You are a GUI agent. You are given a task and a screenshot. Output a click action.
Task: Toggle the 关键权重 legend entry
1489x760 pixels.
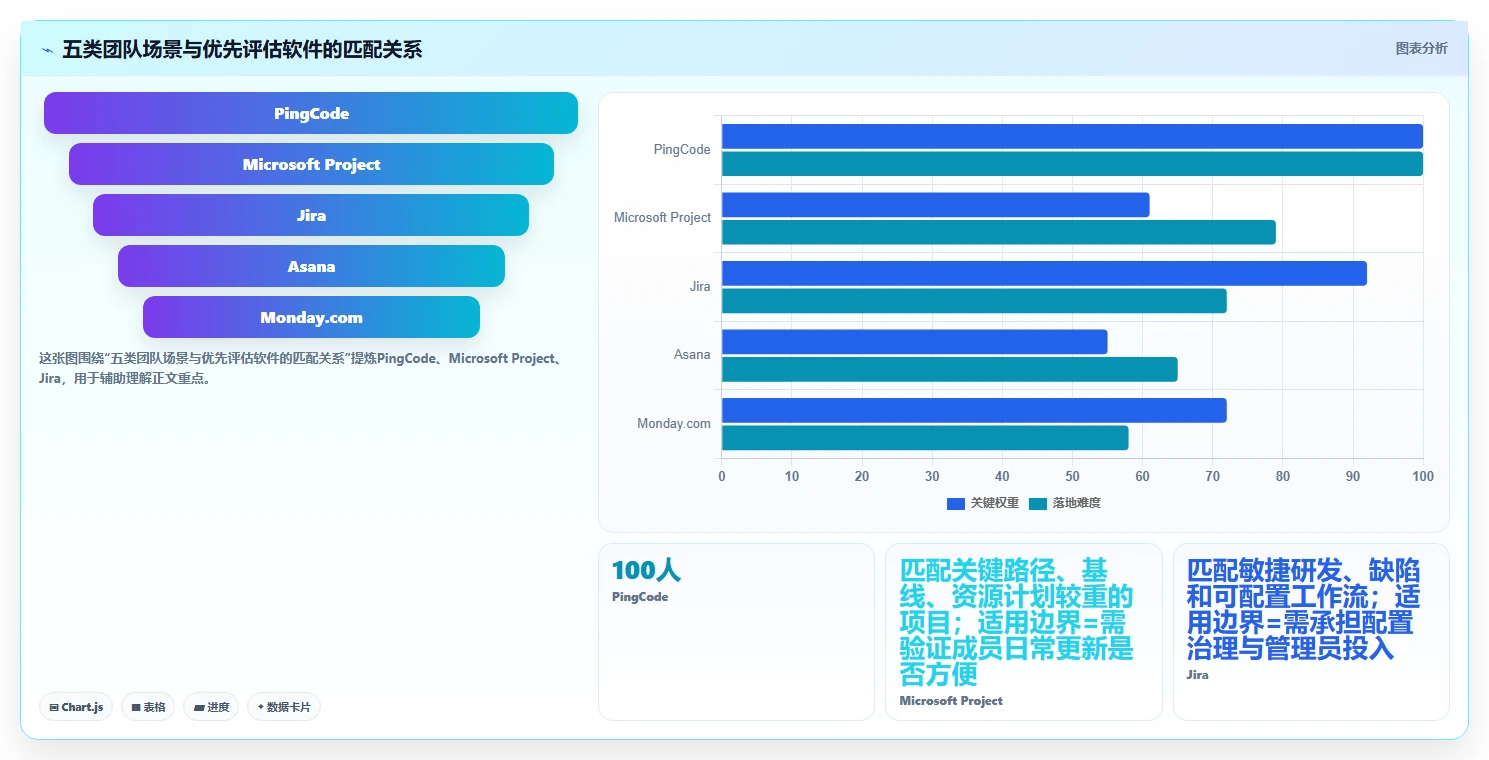tap(983, 503)
